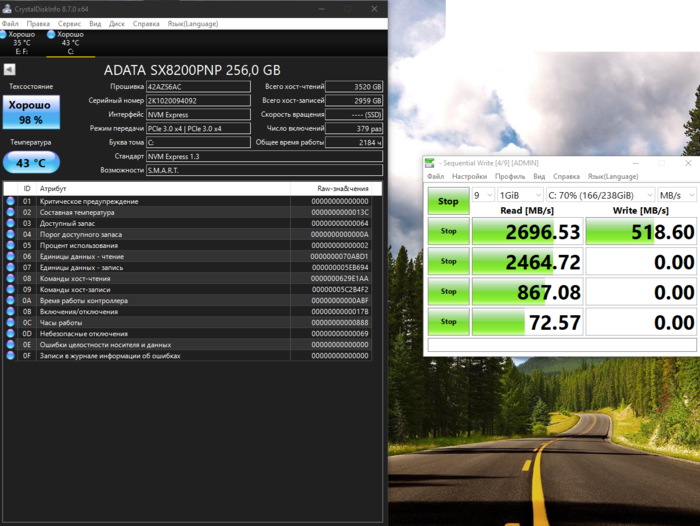Select row Включения/отключения
700x526 pixels.
coord(187,312)
